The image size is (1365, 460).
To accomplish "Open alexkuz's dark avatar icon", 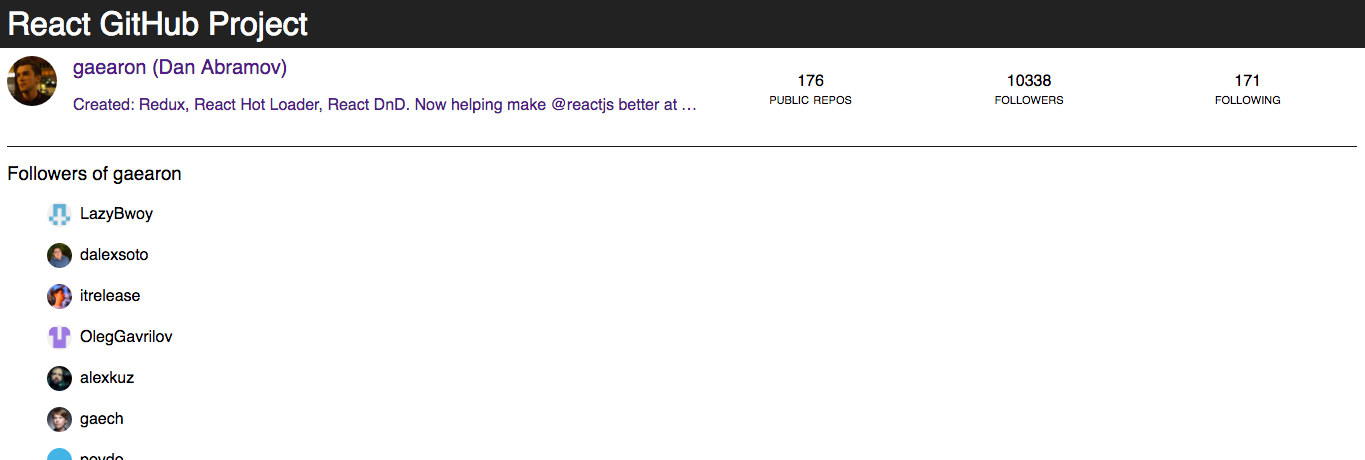I will point(59,378).
